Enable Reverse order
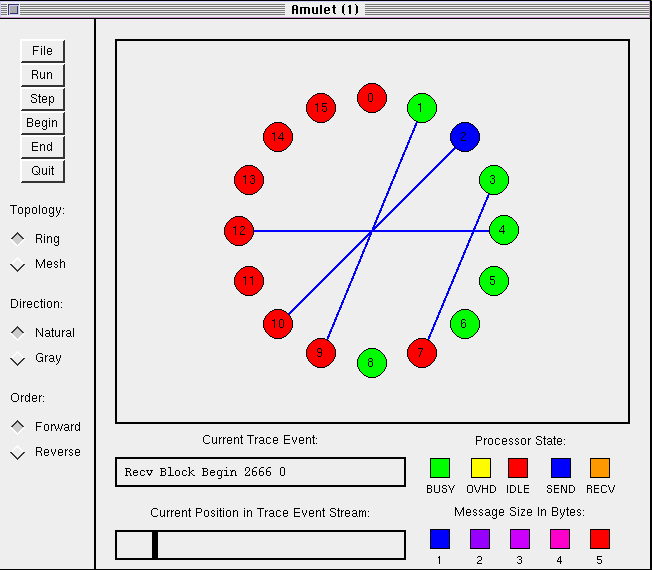Viewport: 652px width, 570px height. [18, 452]
